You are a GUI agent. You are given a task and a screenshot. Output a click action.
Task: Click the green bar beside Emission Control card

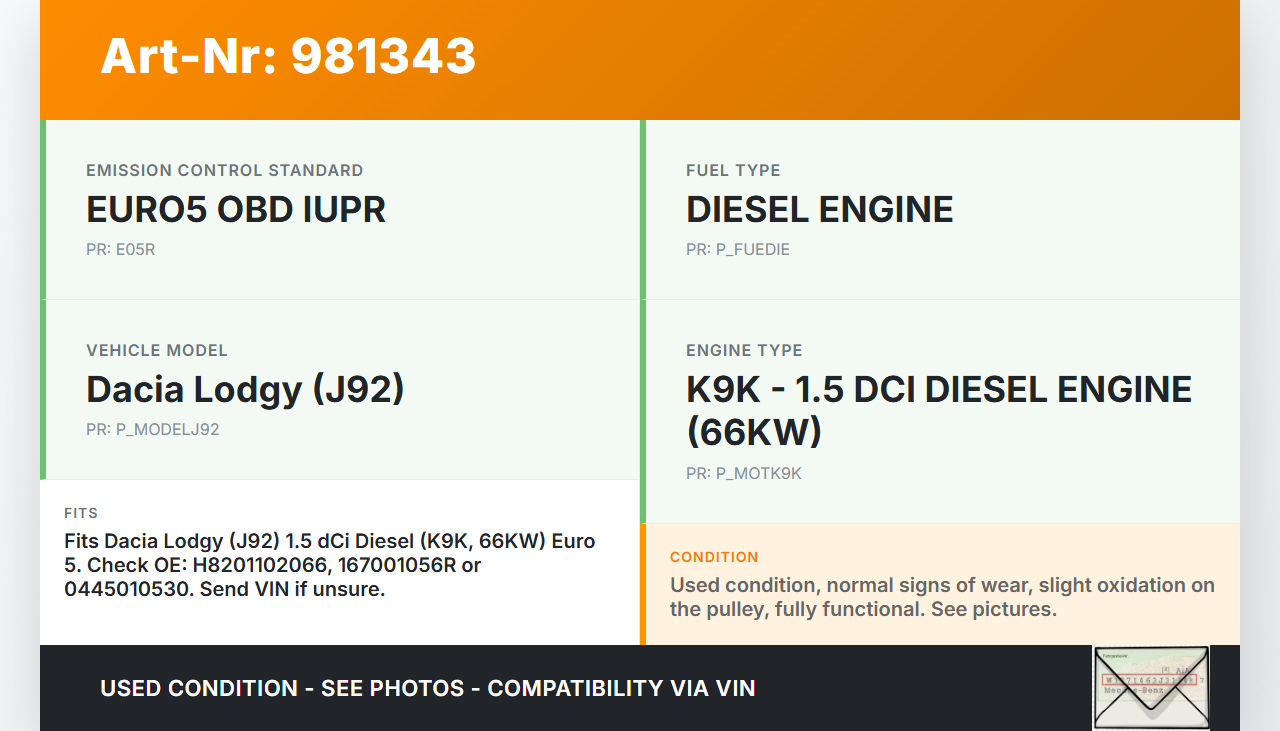tap(43, 210)
